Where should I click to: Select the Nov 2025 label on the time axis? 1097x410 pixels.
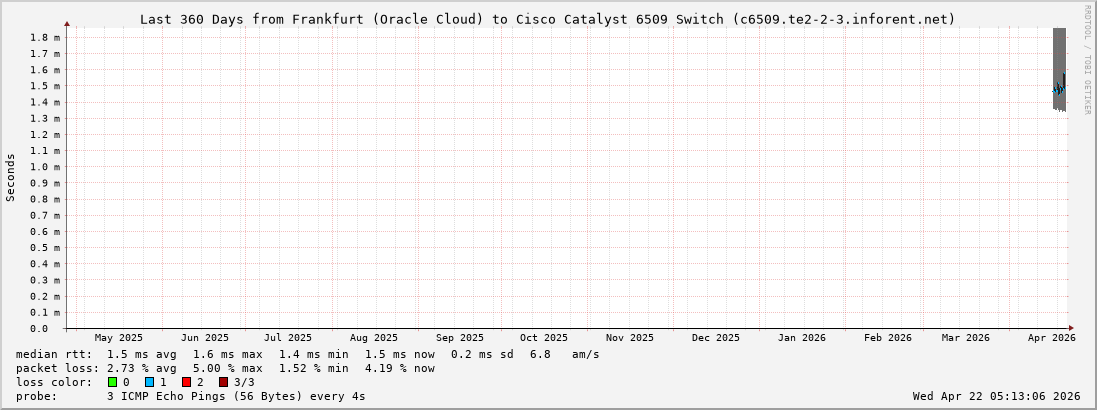tap(630, 338)
